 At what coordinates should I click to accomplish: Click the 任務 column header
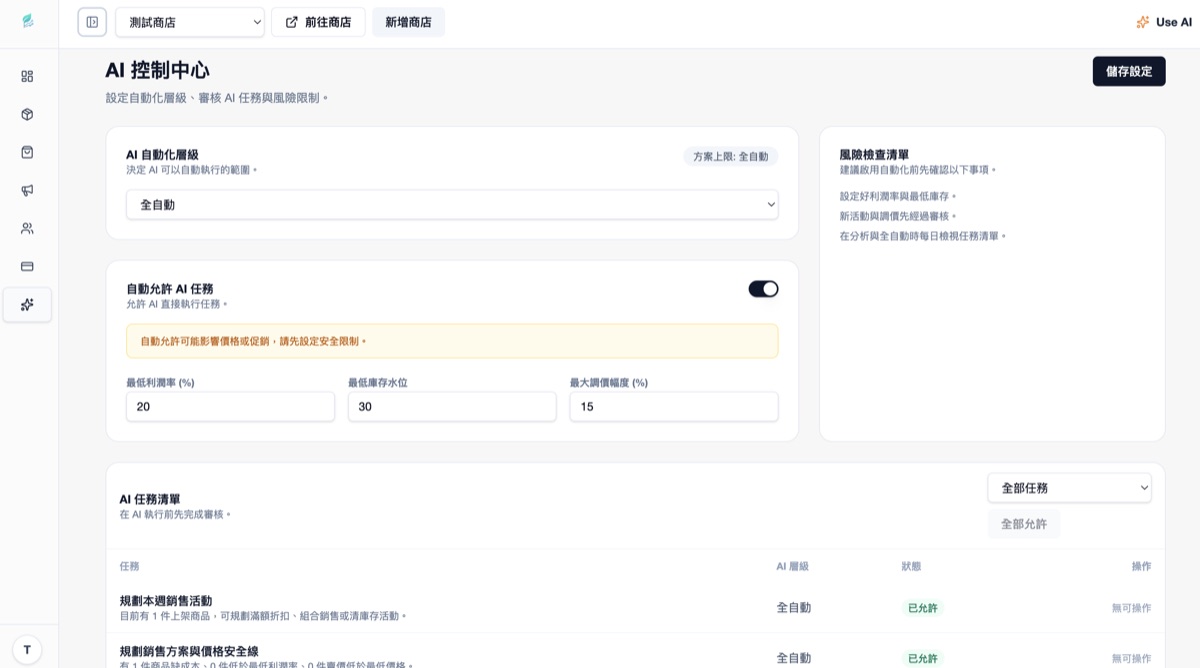point(129,566)
